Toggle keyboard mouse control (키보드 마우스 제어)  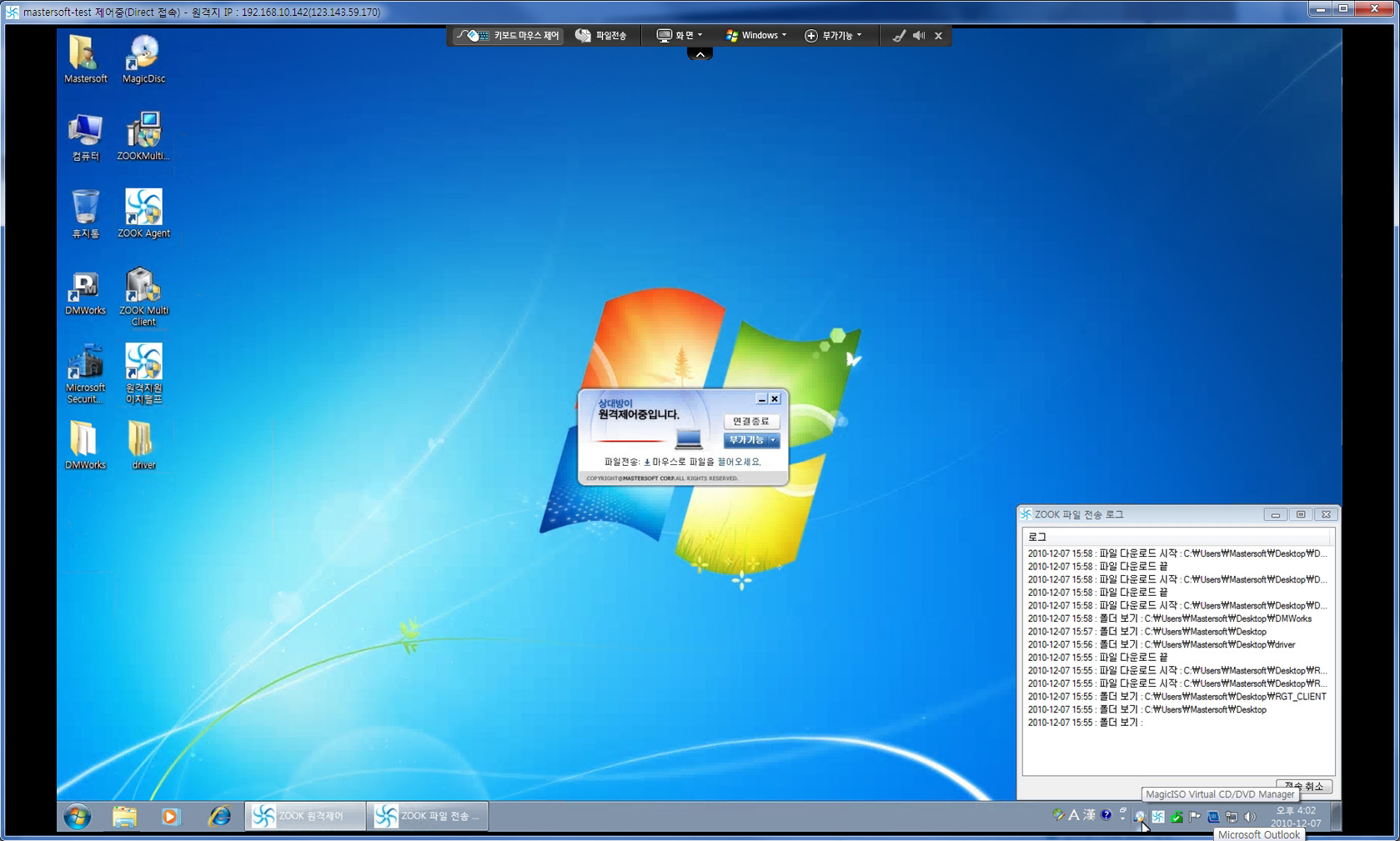click(508, 36)
